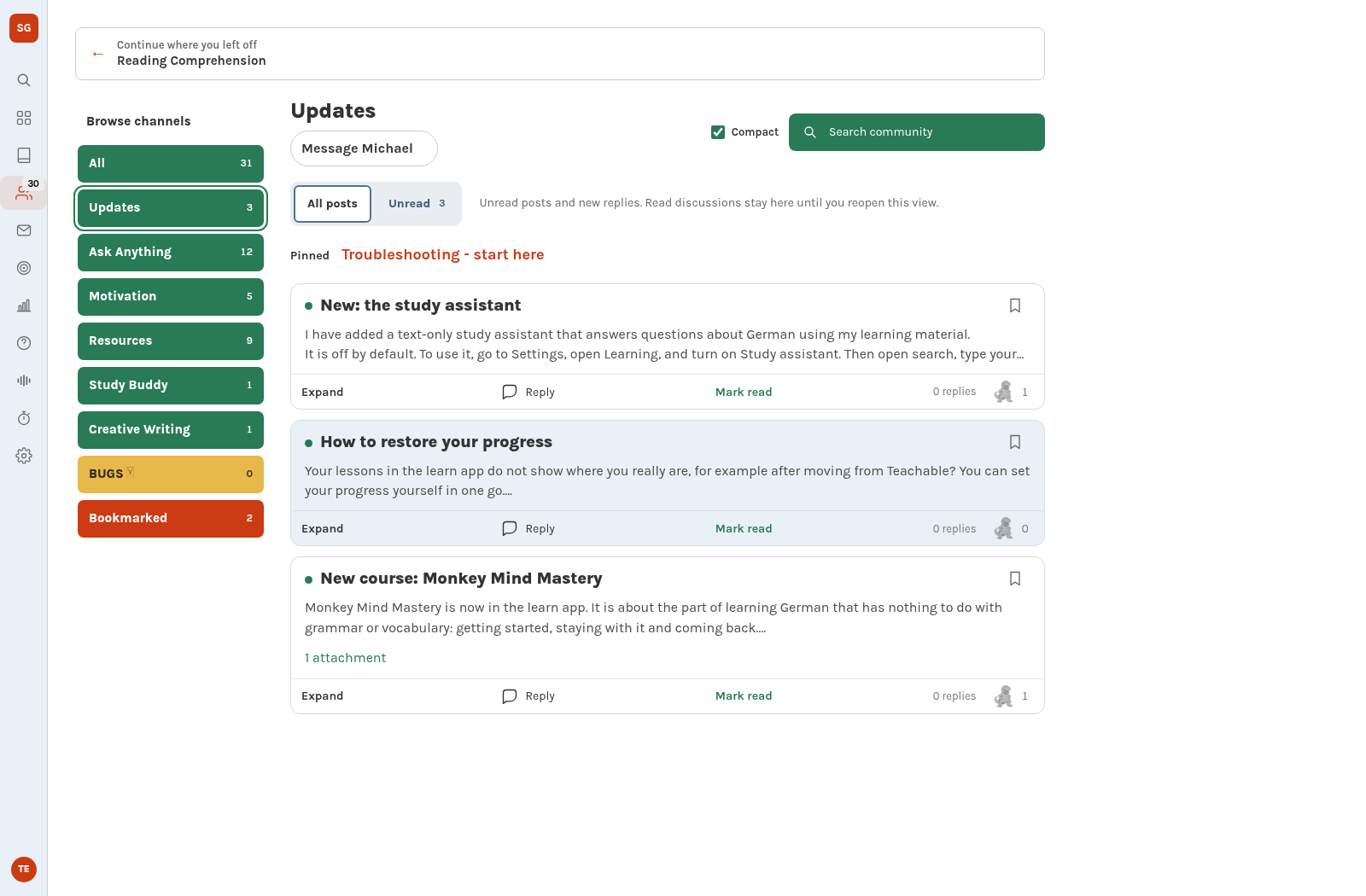Click the Message Michael button

364,148
